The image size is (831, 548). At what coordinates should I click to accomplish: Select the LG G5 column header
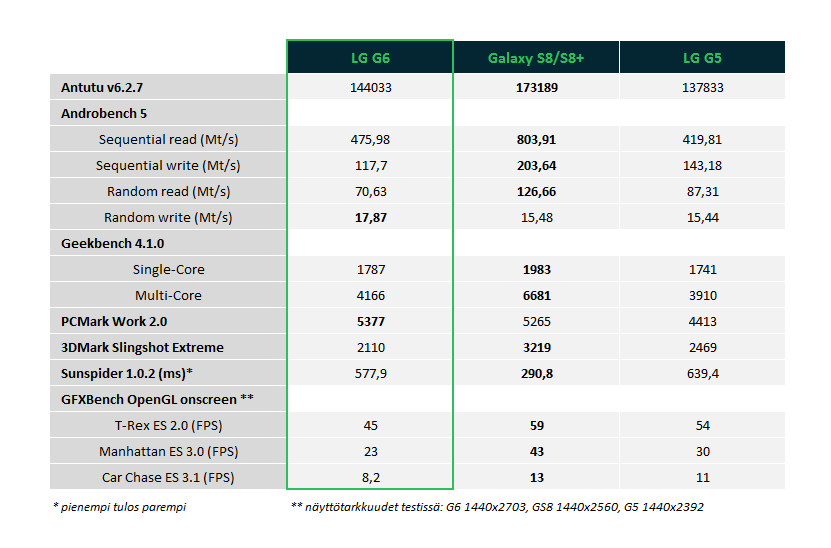click(702, 57)
